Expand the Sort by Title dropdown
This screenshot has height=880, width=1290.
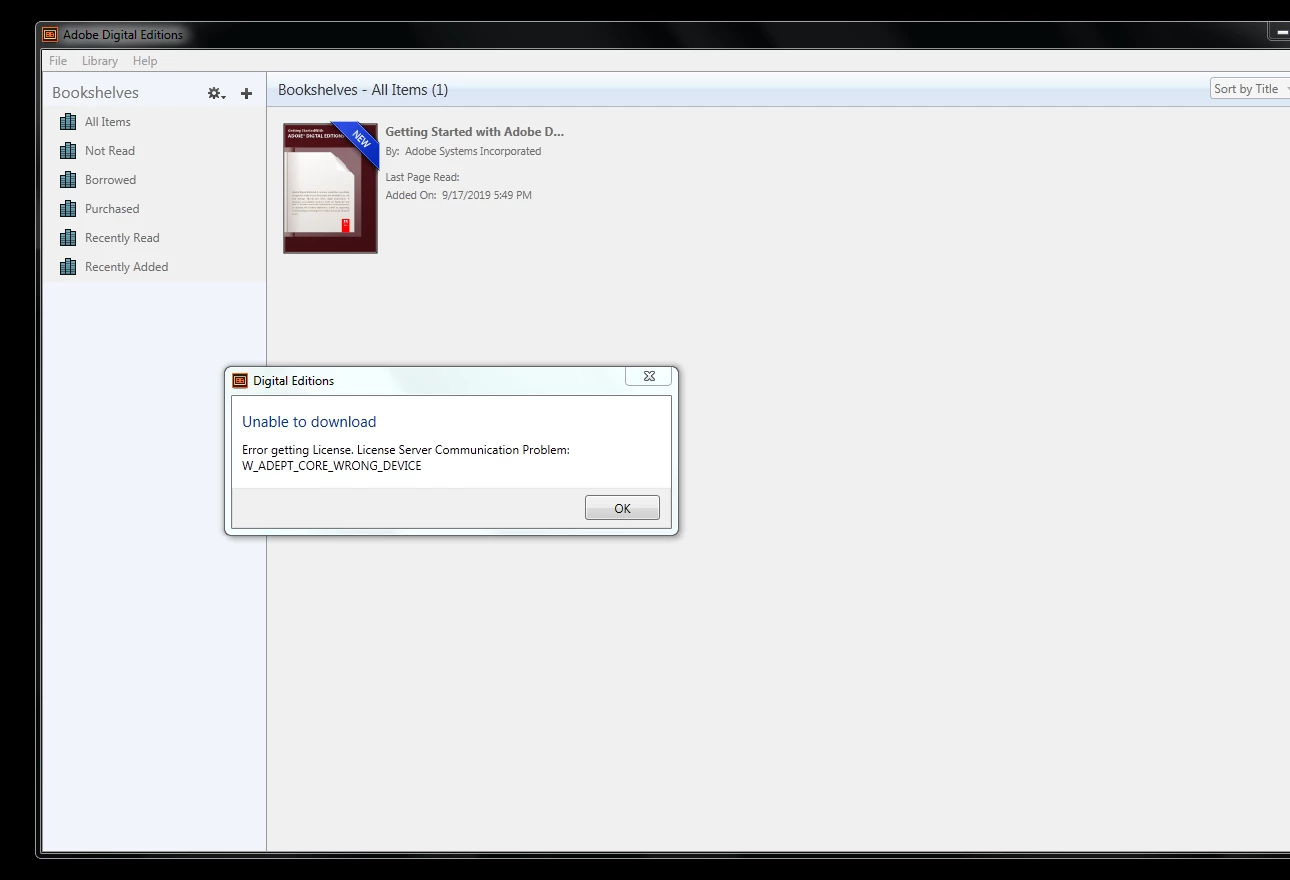[1250, 89]
